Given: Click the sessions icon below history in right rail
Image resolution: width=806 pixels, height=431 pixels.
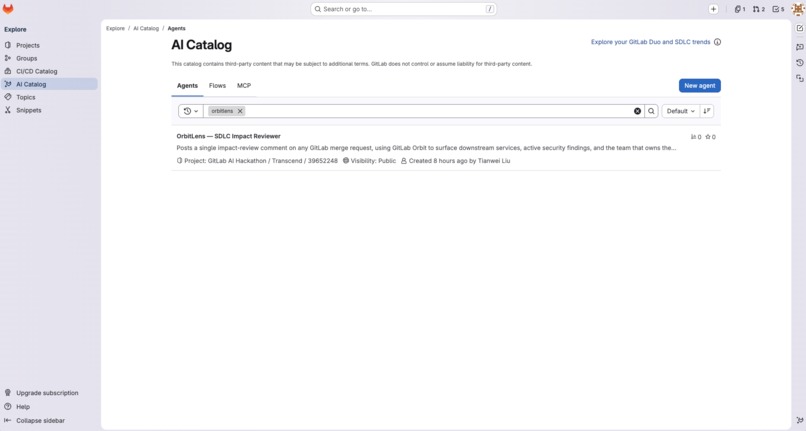Looking at the screenshot, I should pos(799,78).
